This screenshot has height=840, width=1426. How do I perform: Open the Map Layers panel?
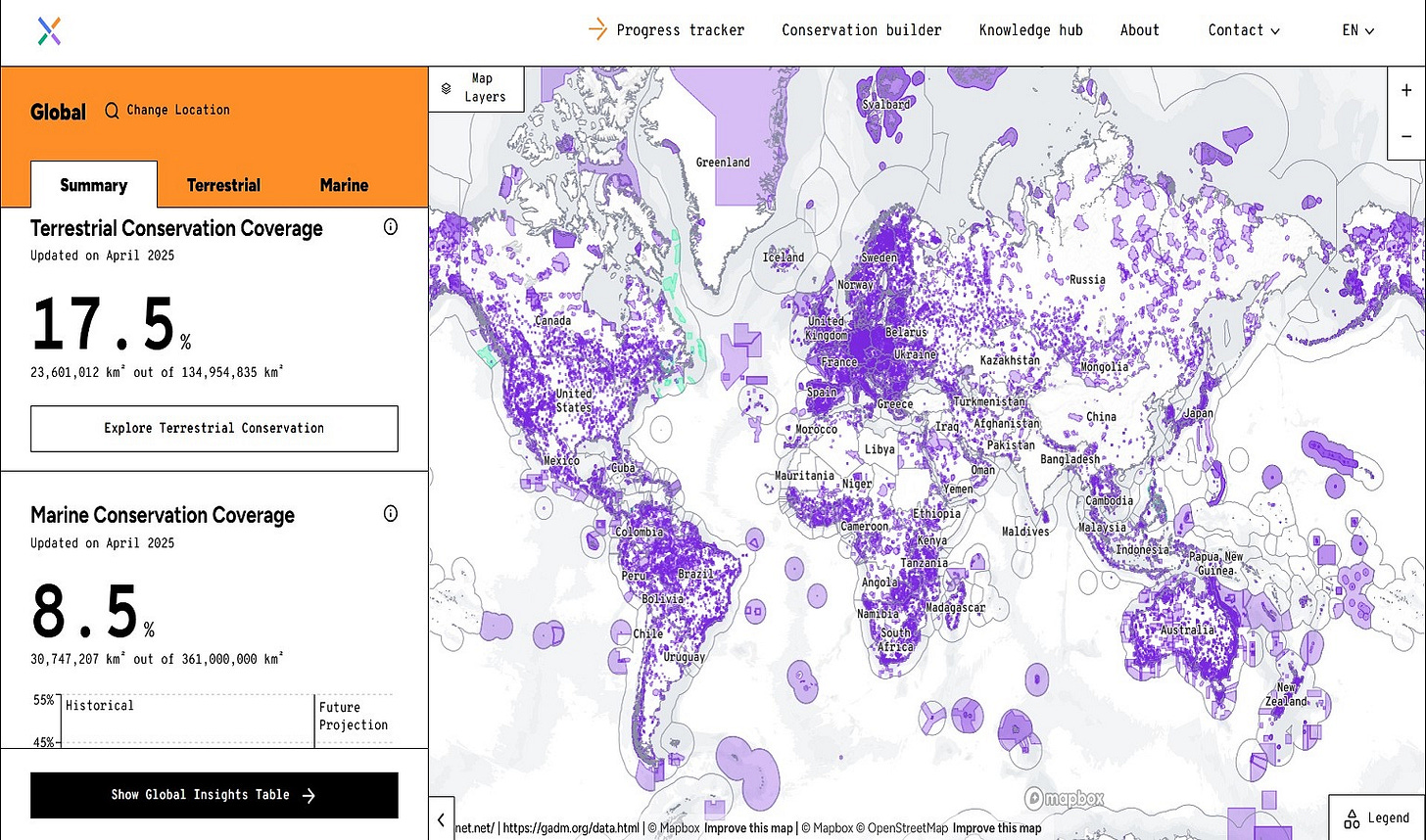click(x=477, y=87)
